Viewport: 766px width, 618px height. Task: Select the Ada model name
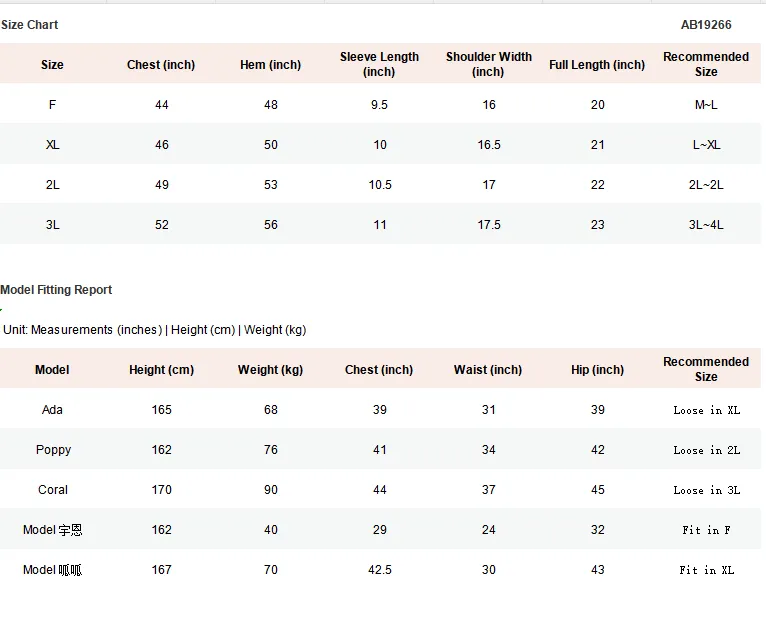coord(52,409)
